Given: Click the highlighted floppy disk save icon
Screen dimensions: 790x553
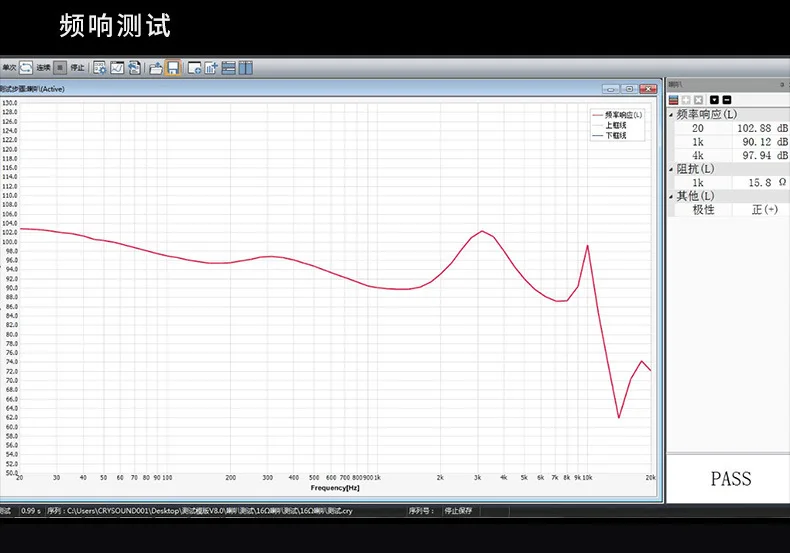Looking at the screenshot, I should pos(173,67).
